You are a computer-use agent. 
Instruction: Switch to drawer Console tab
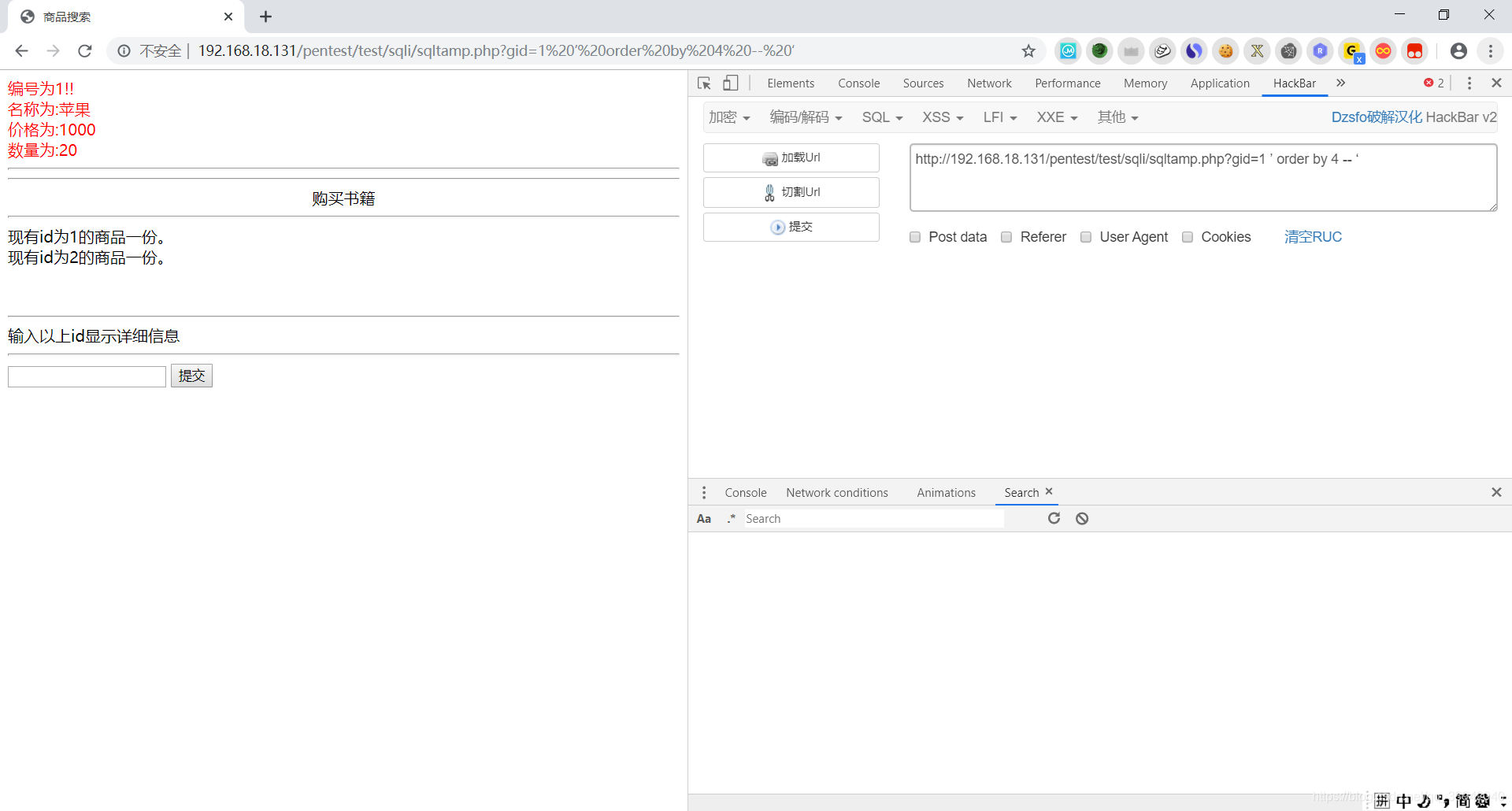(x=745, y=493)
